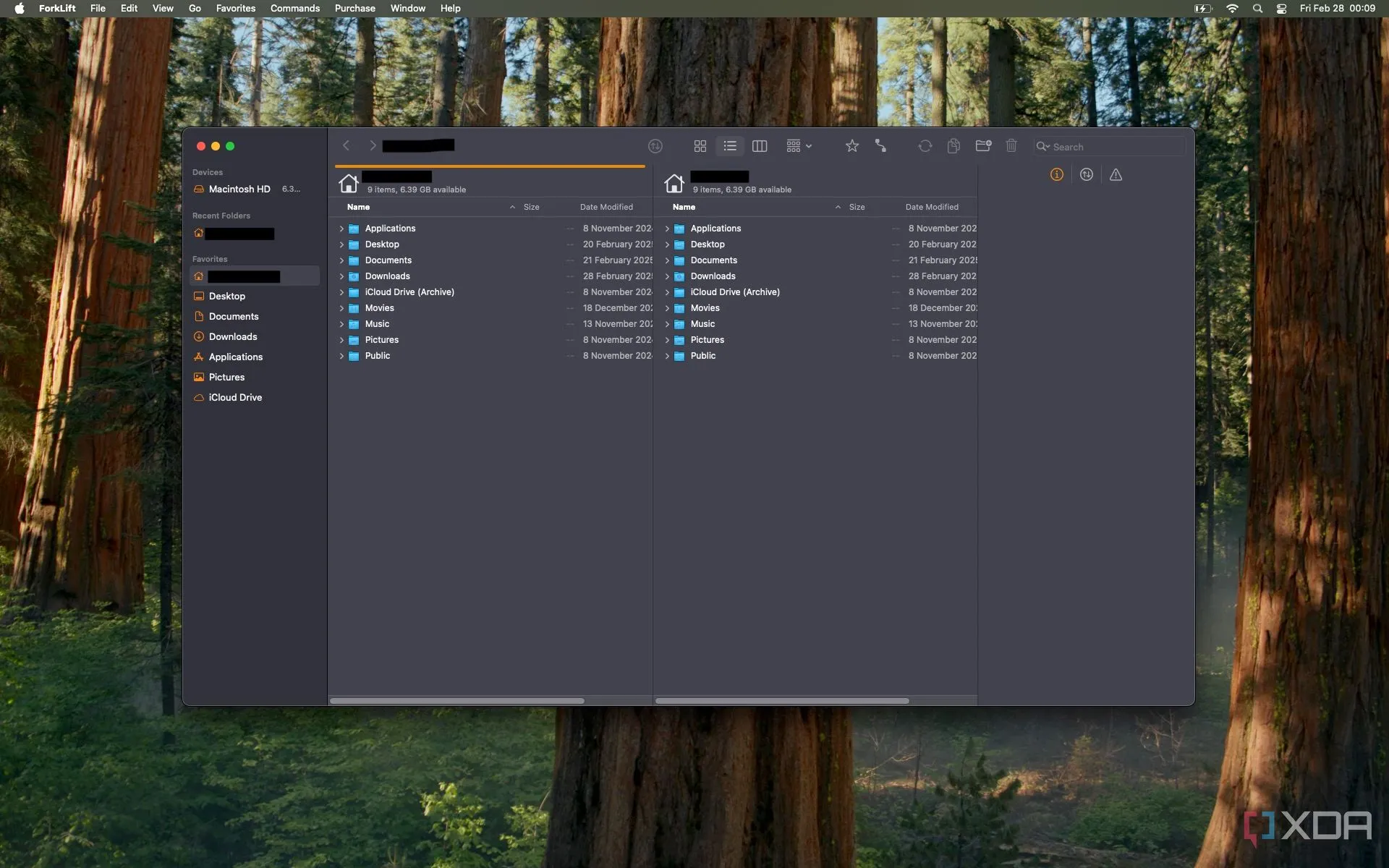Click the new folder icon
Screen dimensions: 1389x868
983,146
